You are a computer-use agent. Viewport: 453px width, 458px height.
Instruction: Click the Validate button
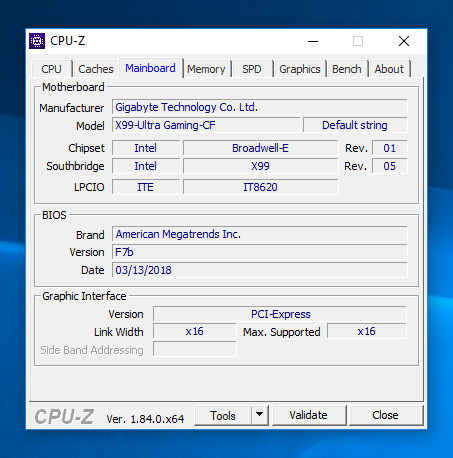click(x=309, y=415)
